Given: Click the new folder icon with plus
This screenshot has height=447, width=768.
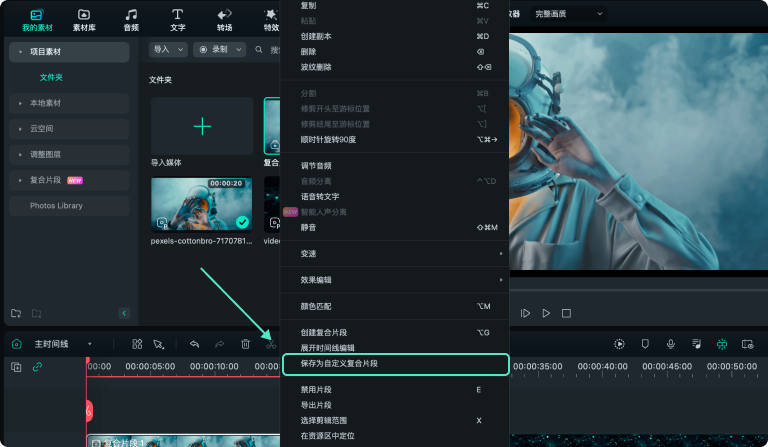Looking at the screenshot, I should 16,313.
